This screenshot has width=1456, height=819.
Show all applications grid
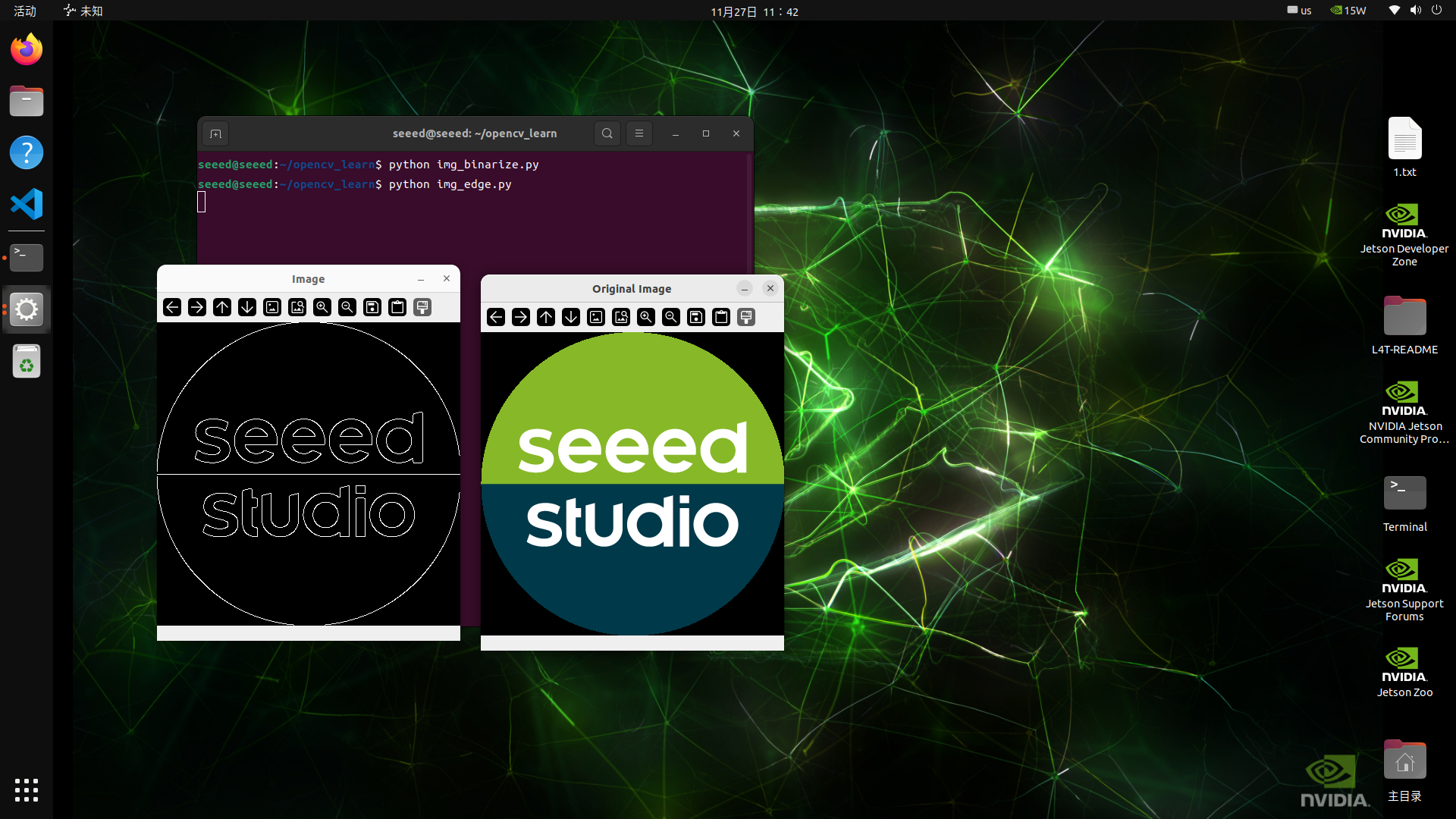(x=27, y=790)
